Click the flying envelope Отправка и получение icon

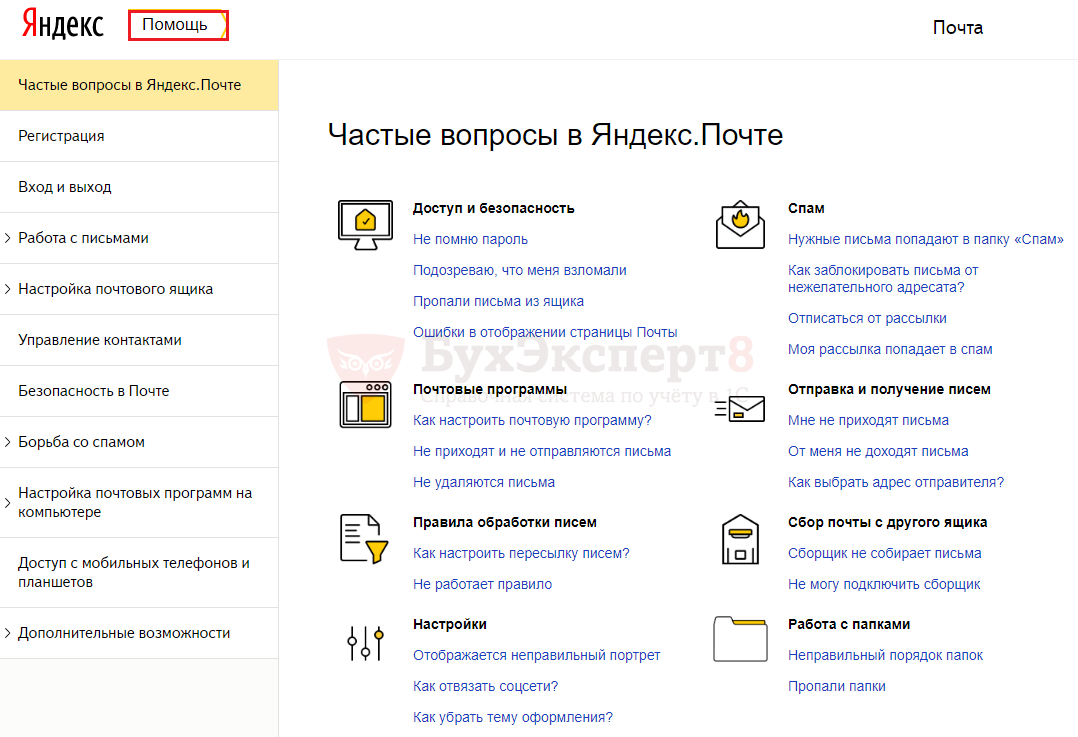click(x=740, y=408)
